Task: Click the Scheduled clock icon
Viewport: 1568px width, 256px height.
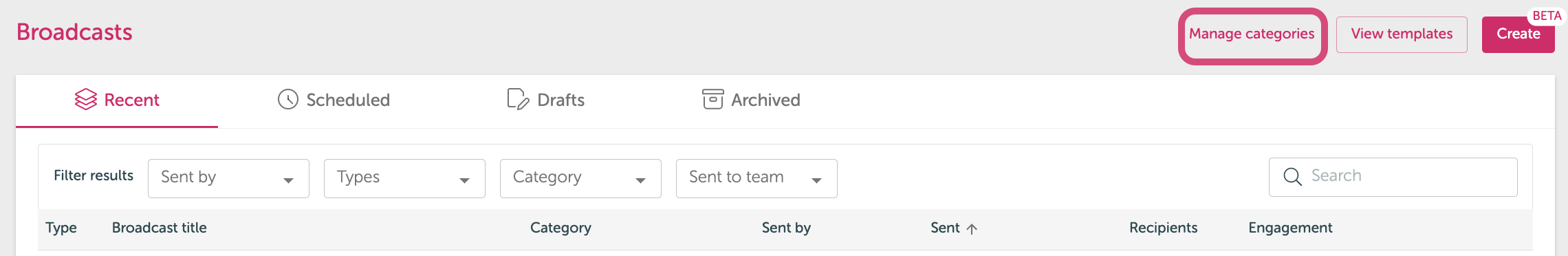Action: click(288, 100)
